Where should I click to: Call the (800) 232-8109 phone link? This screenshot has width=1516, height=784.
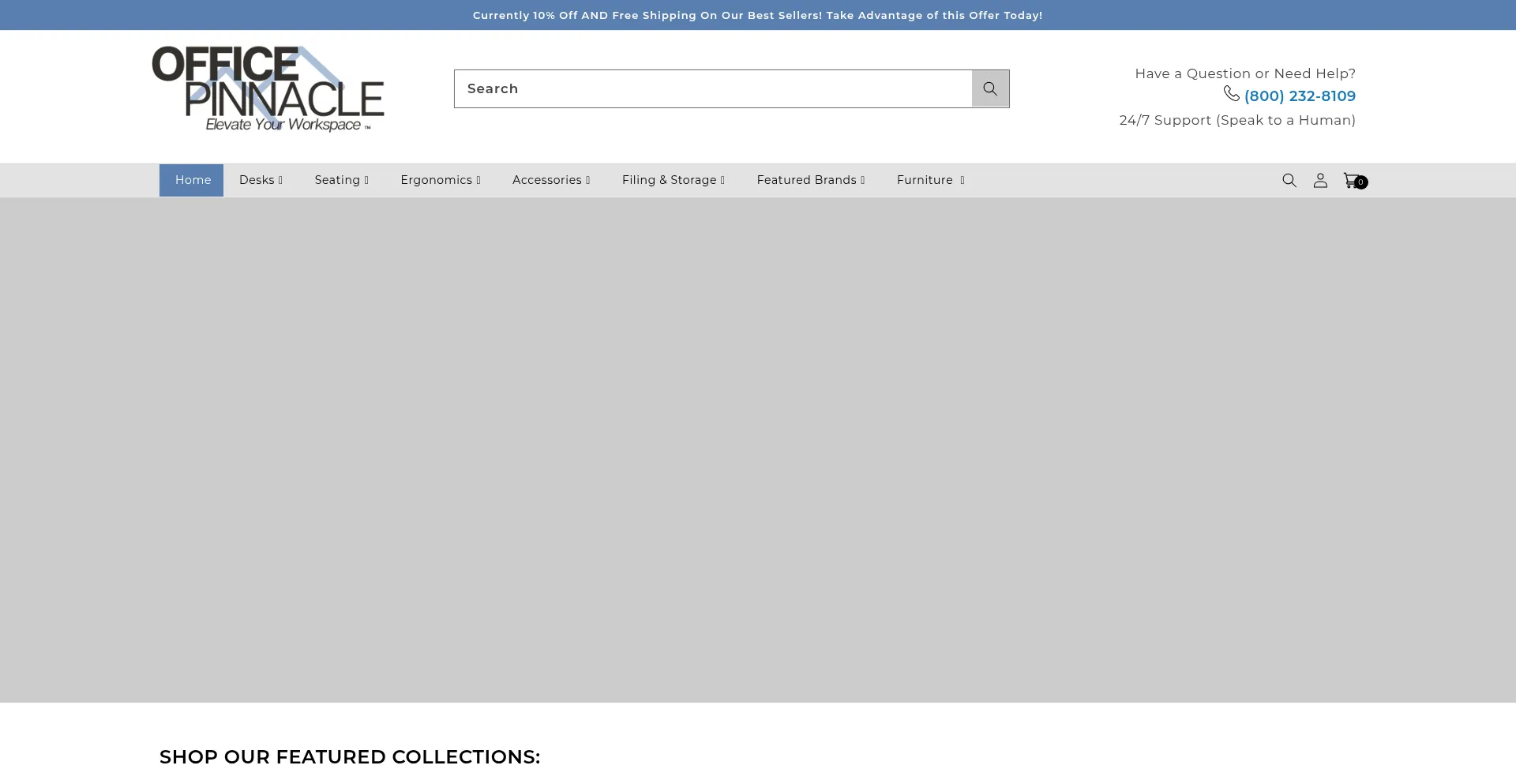click(x=1300, y=96)
